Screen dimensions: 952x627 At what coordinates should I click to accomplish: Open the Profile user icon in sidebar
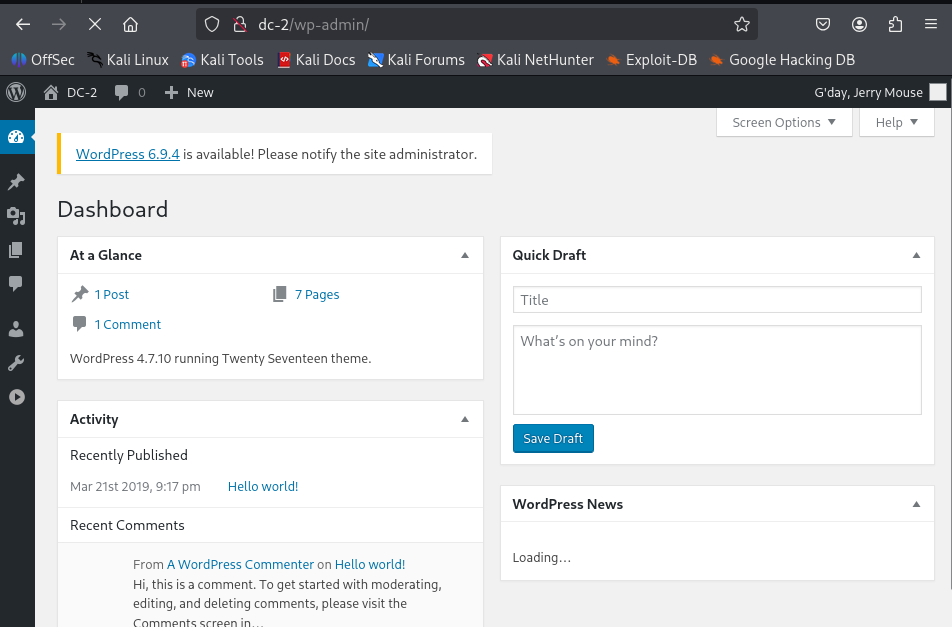click(x=16, y=329)
